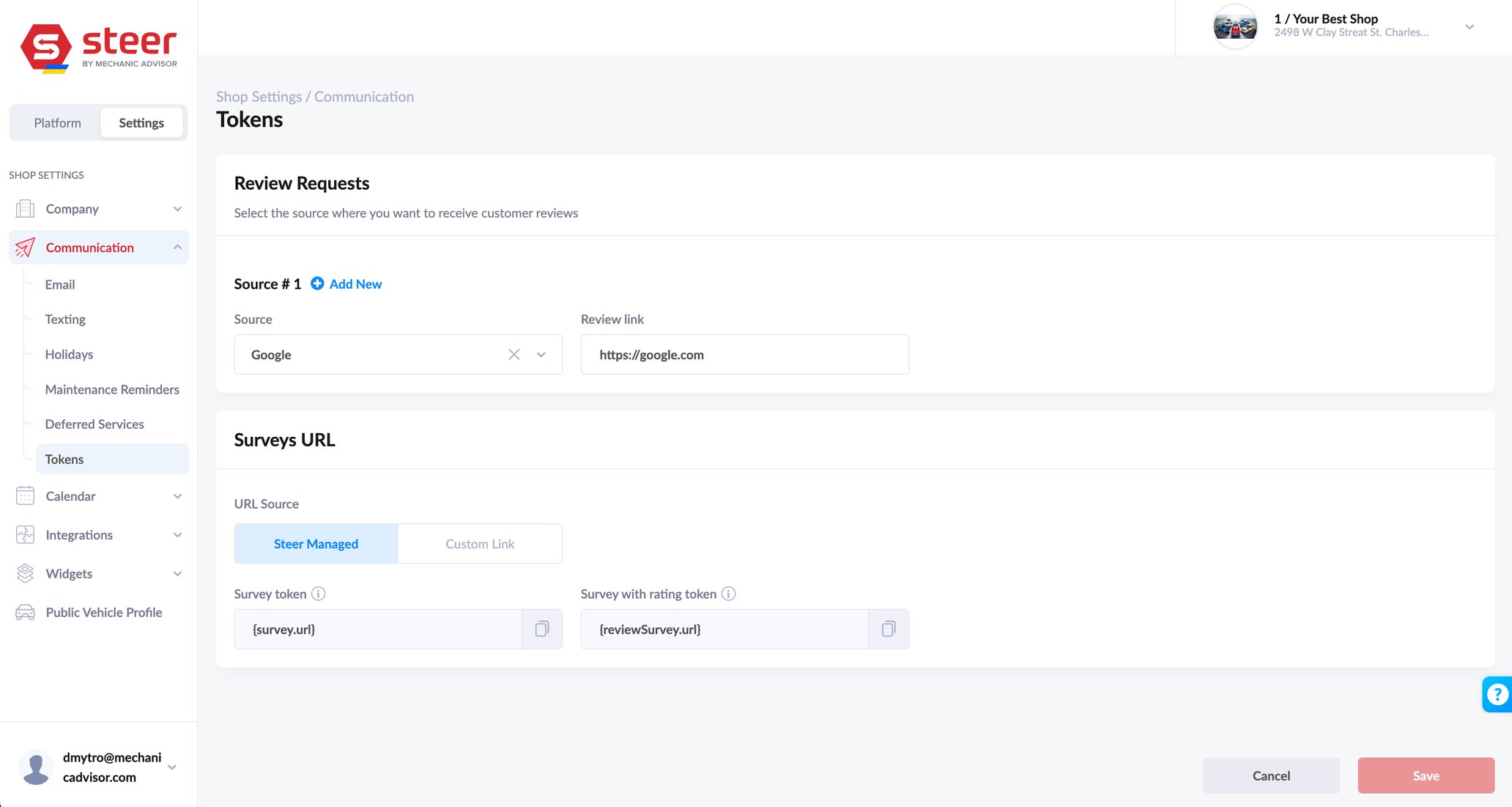
Task: Add a new review source
Action: pyautogui.click(x=346, y=284)
